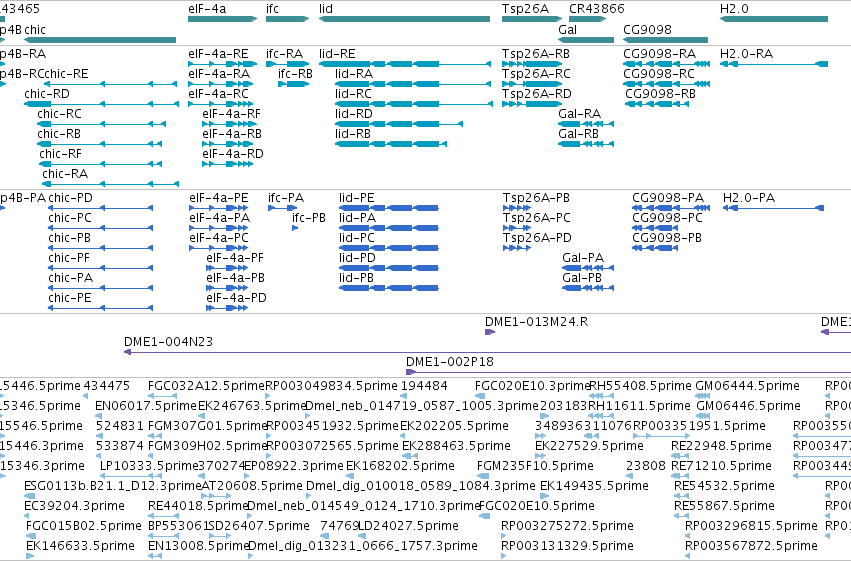Screen dimensions: 851x561
Task: Select the Tsp26A gene bar
Action: (532, 19)
